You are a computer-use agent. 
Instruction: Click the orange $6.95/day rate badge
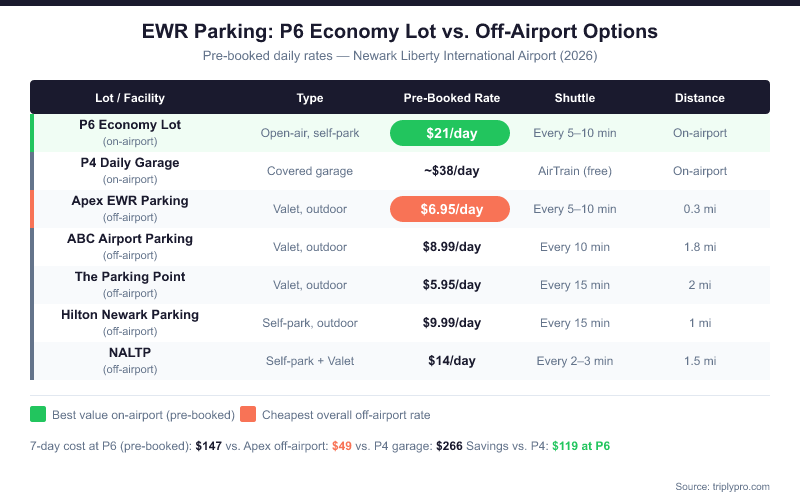coord(450,209)
